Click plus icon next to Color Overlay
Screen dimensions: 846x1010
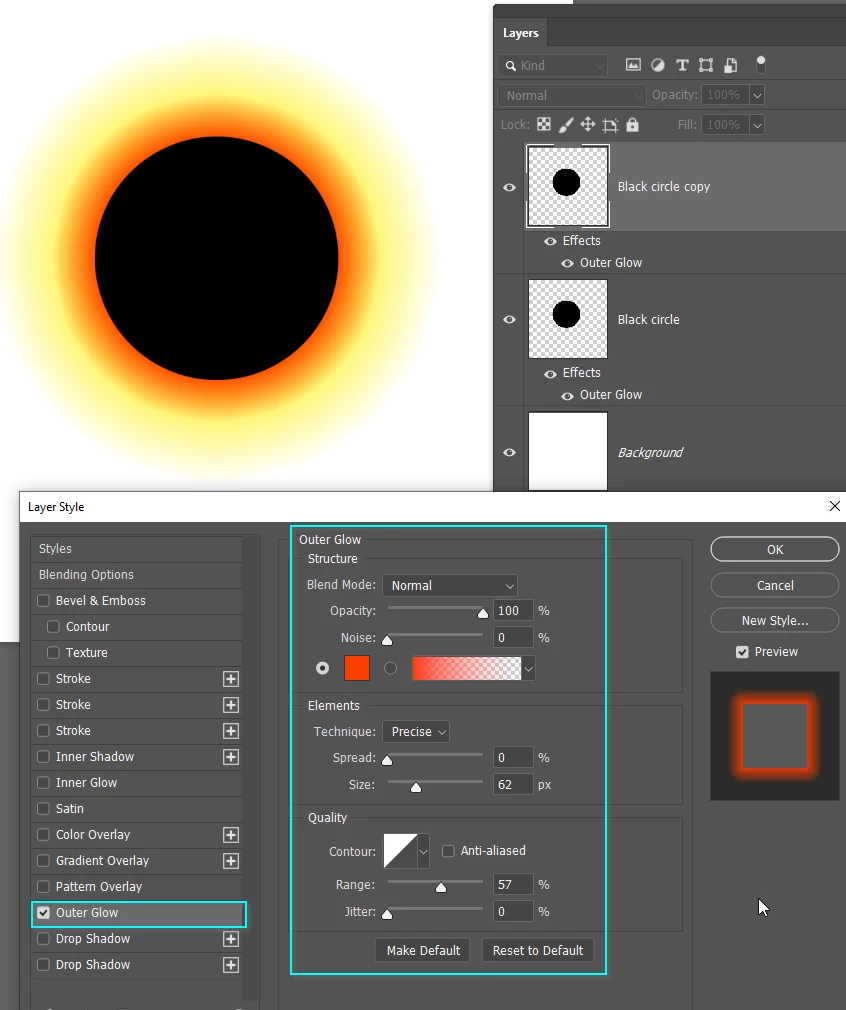click(x=231, y=835)
